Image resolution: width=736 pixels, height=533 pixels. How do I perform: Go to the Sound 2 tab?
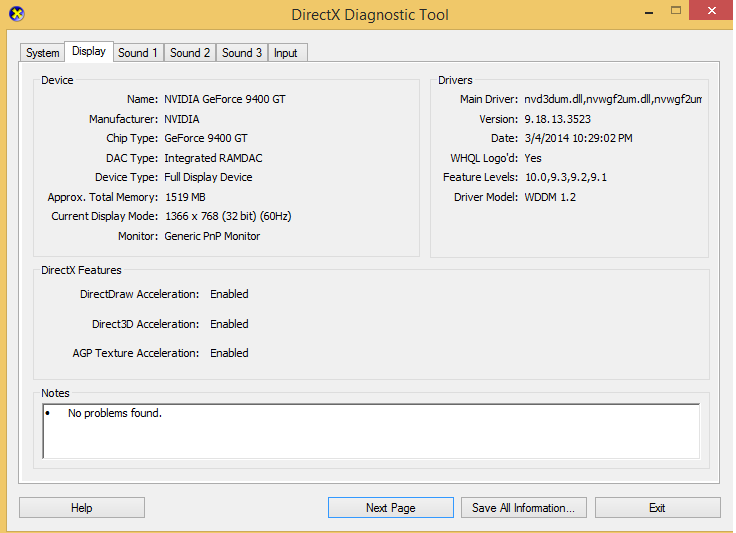190,53
